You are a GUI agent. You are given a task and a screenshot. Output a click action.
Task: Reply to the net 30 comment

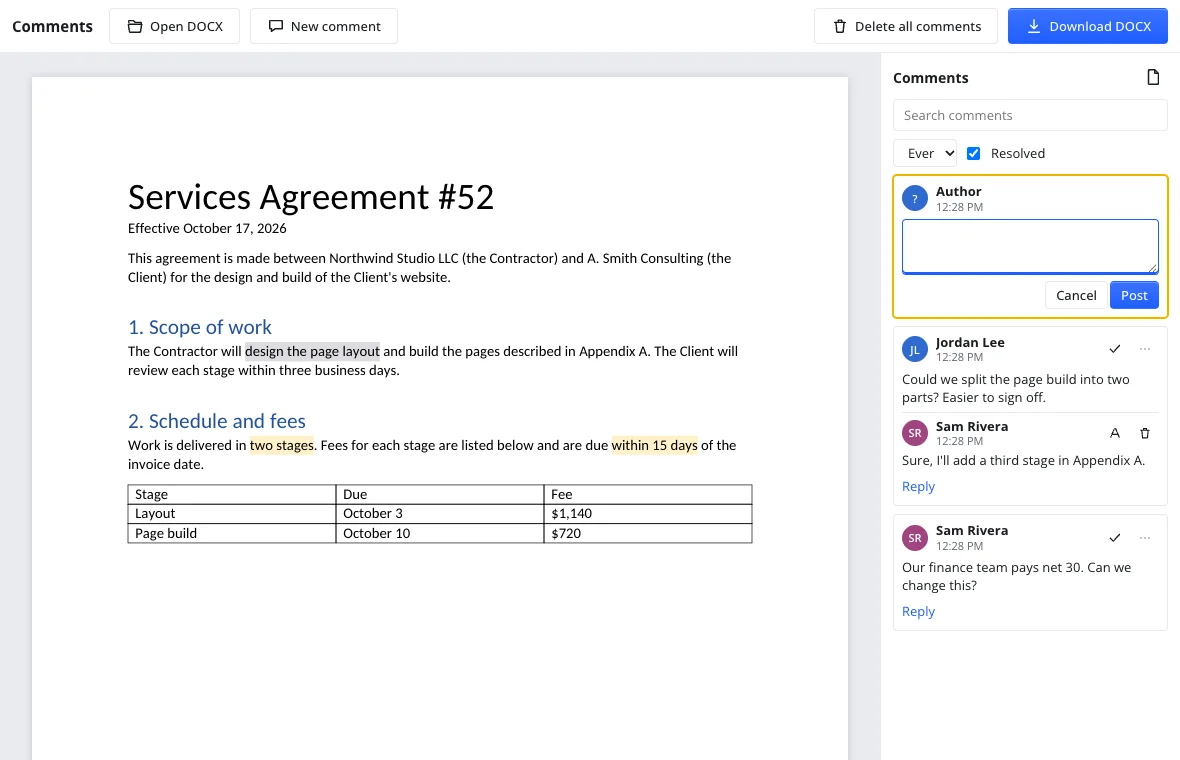pyautogui.click(x=918, y=612)
